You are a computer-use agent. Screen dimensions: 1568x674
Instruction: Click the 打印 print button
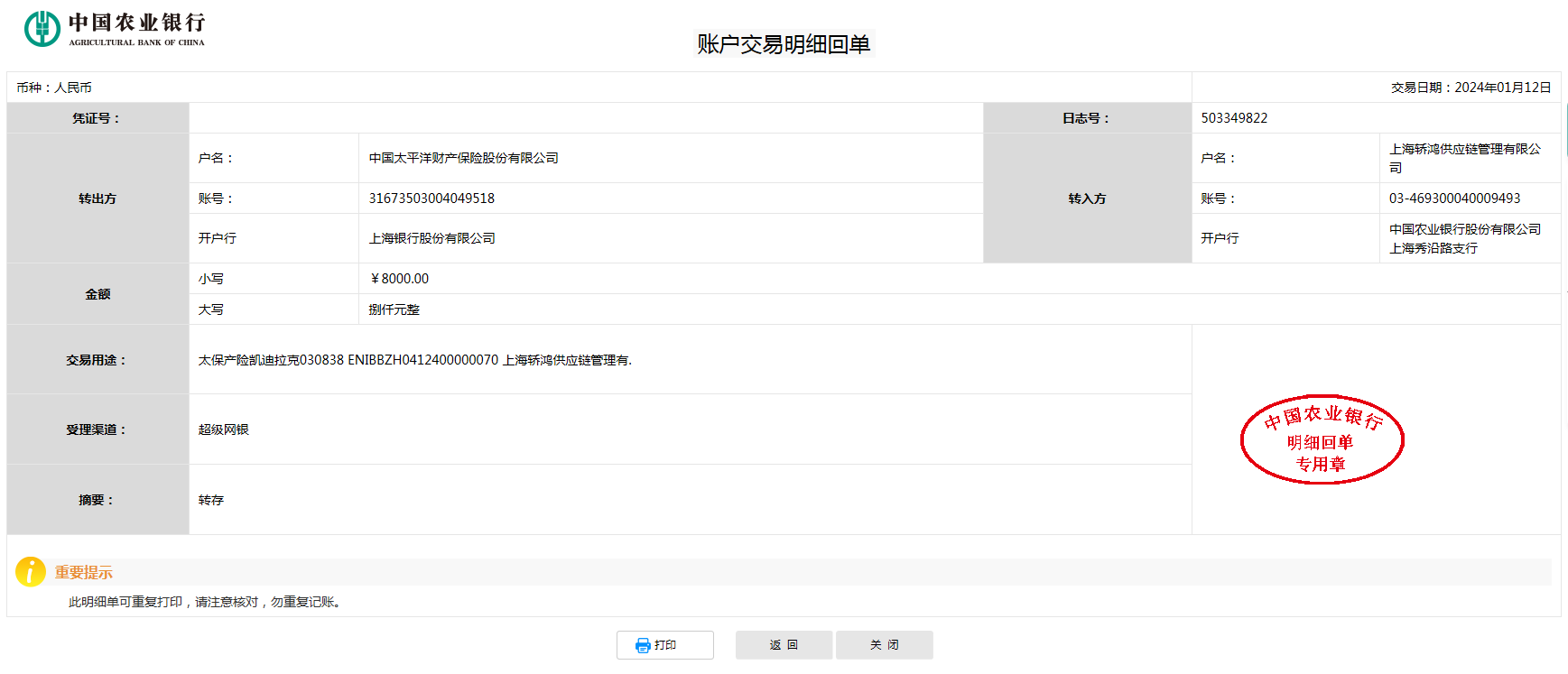click(x=664, y=645)
